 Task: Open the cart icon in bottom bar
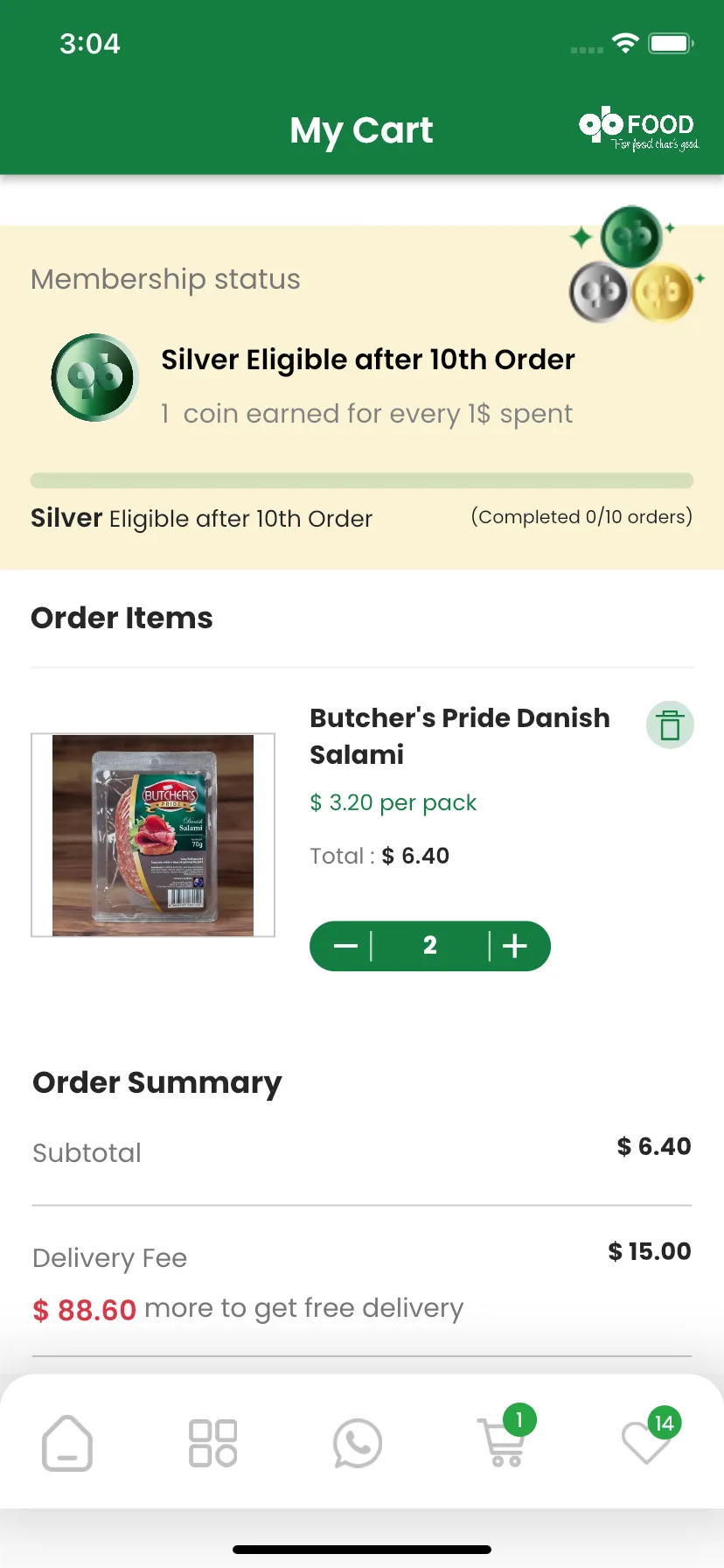[501, 1443]
